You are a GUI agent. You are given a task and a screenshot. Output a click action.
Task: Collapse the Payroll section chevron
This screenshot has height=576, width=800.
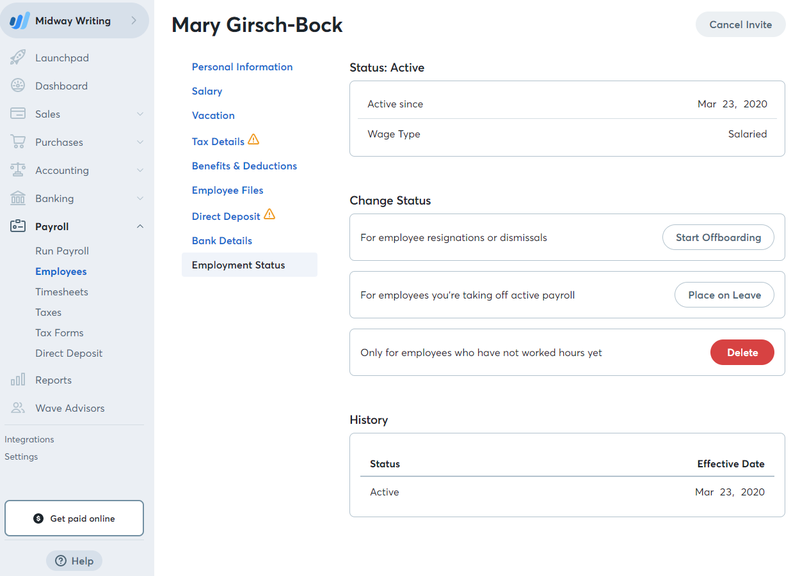pyautogui.click(x=140, y=226)
